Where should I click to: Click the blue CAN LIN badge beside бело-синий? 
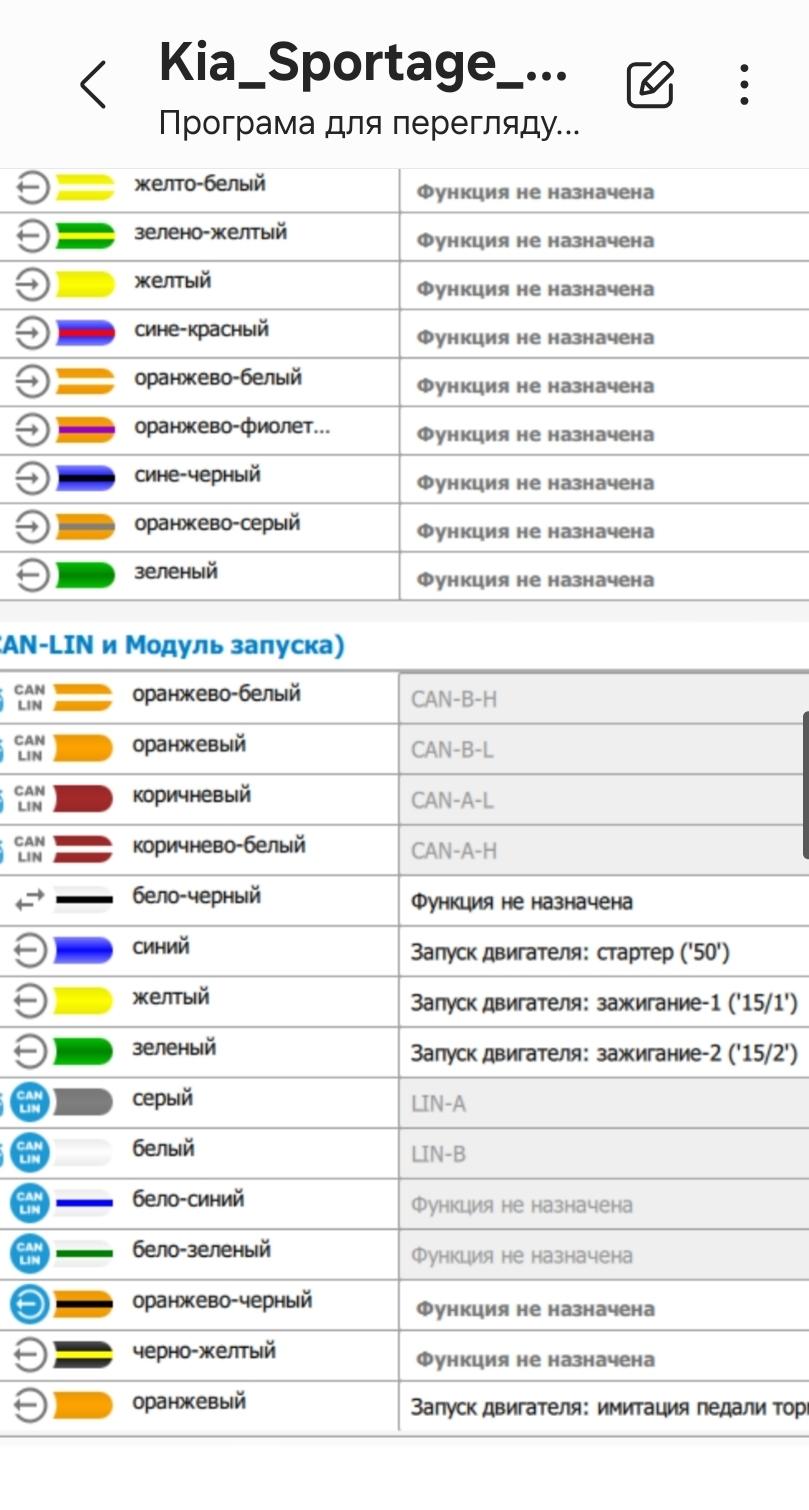coord(30,1203)
